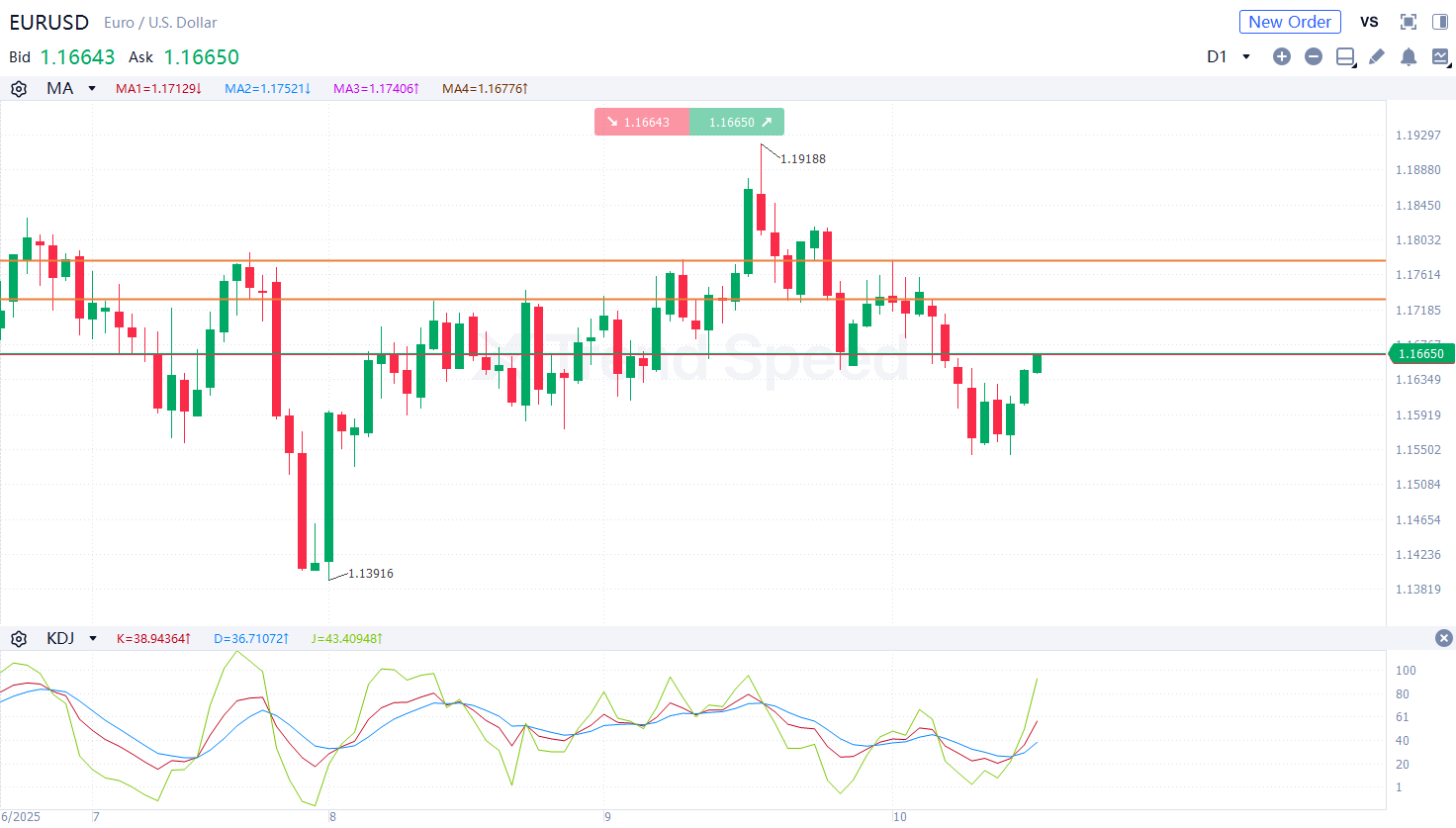Zoom in the chart with plus icon
This screenshot has height=828, width=1456.
tap(1282, 57)
